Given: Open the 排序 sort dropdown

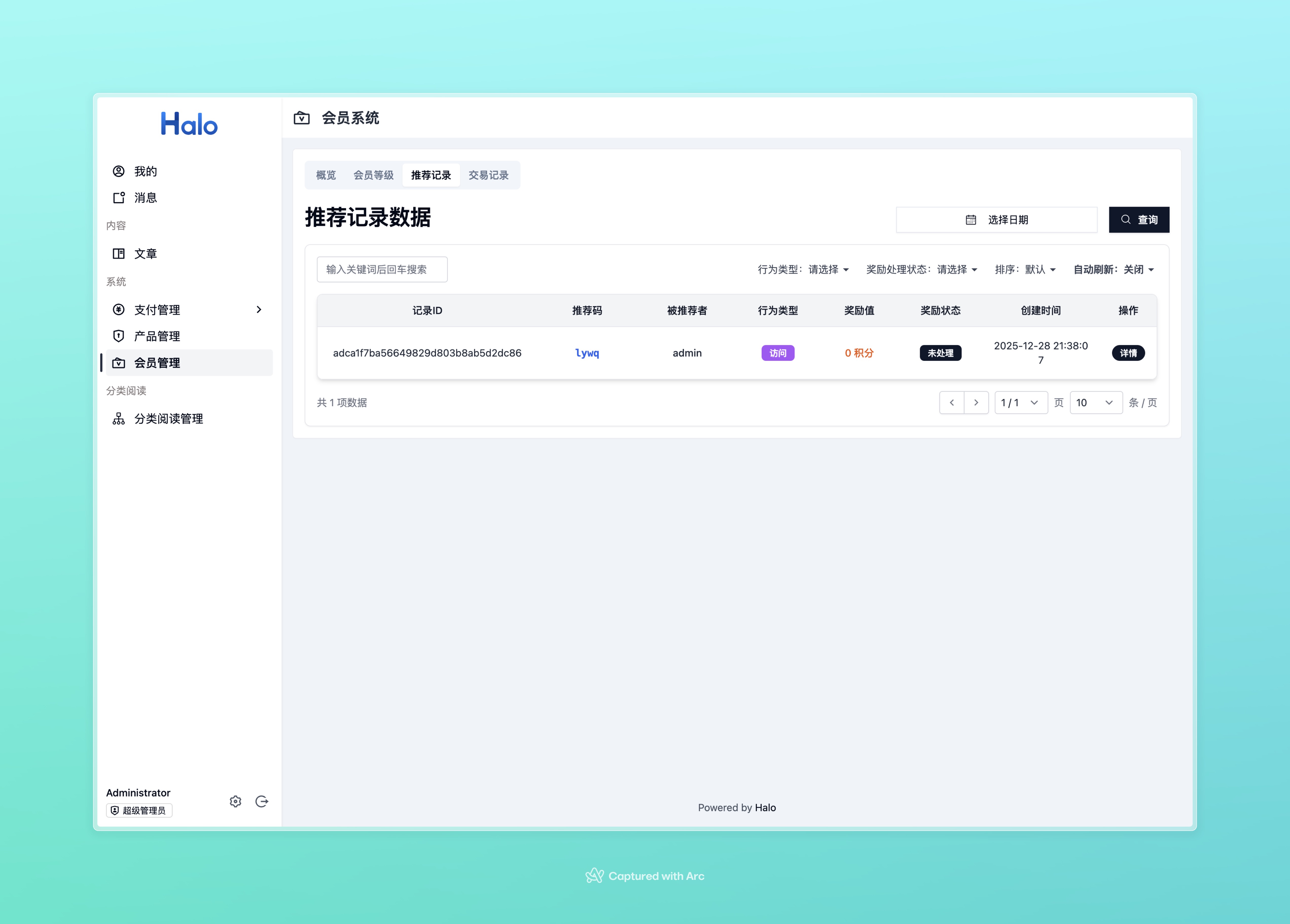Looking at the screenshot, I should [x=1025, y=270].
